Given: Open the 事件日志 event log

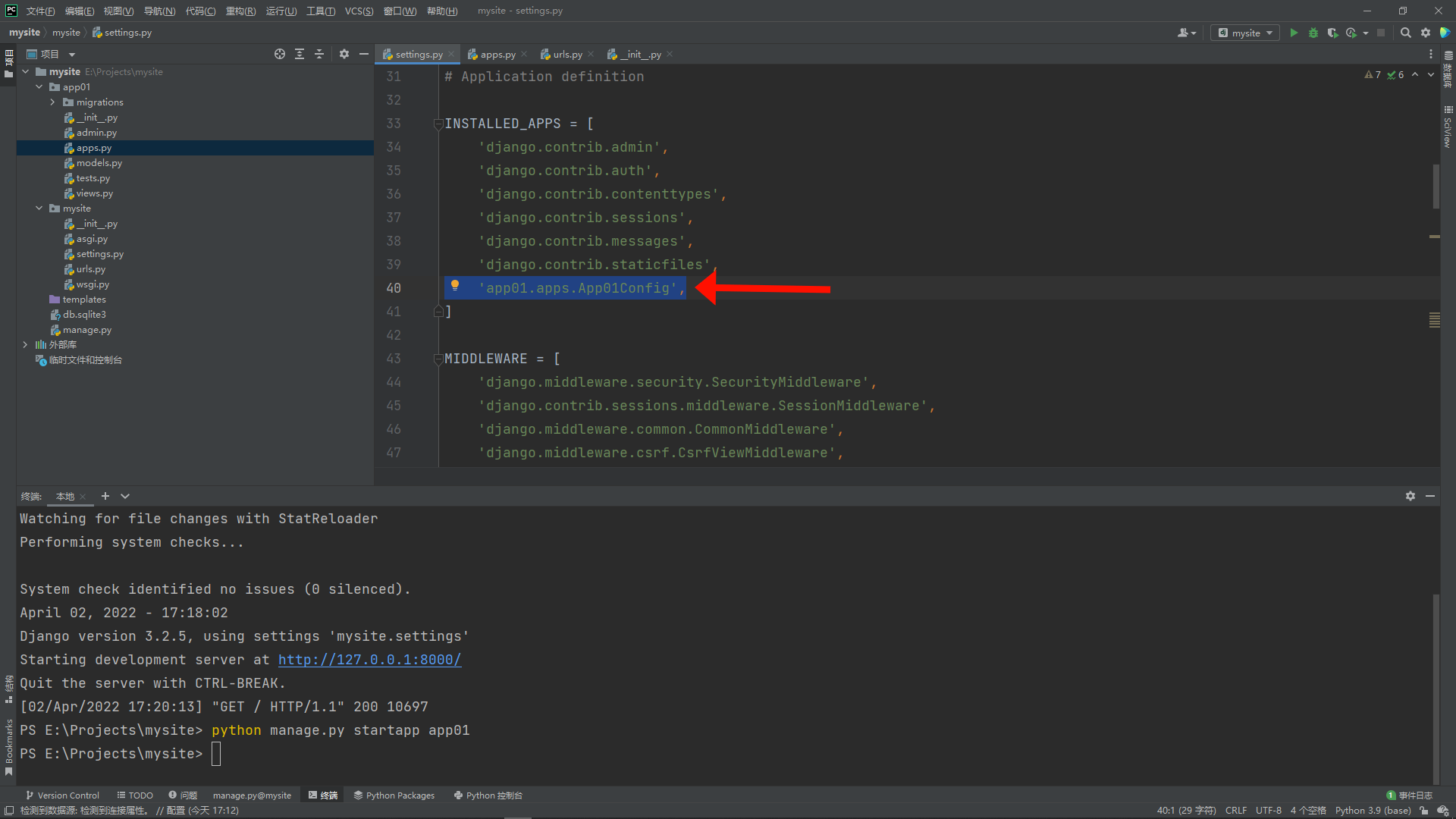Looking at the screenshot, I should click(1409, 795).
